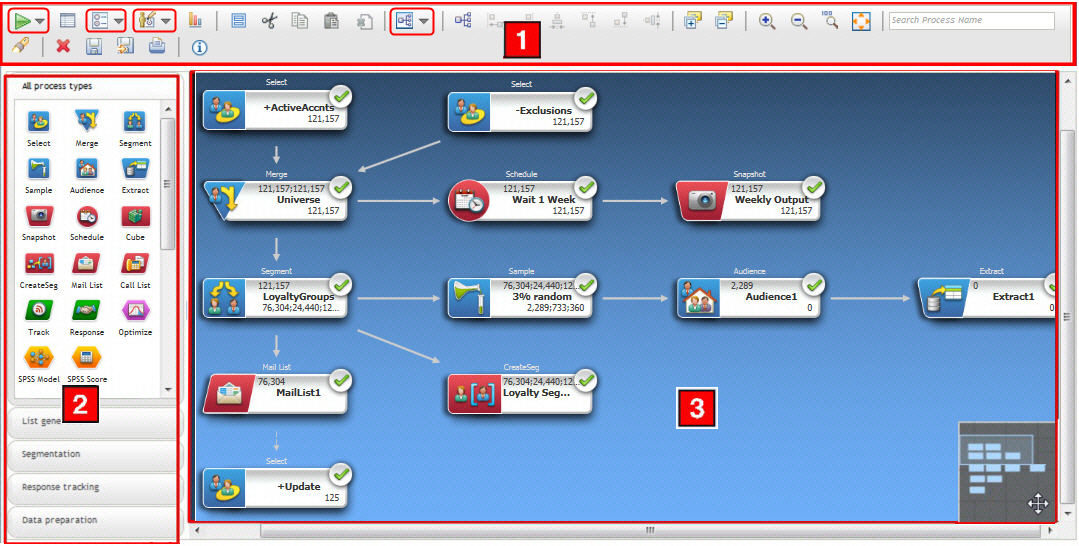
Task: Select the Mail List process in palette
Action: (x=87, y=270)
